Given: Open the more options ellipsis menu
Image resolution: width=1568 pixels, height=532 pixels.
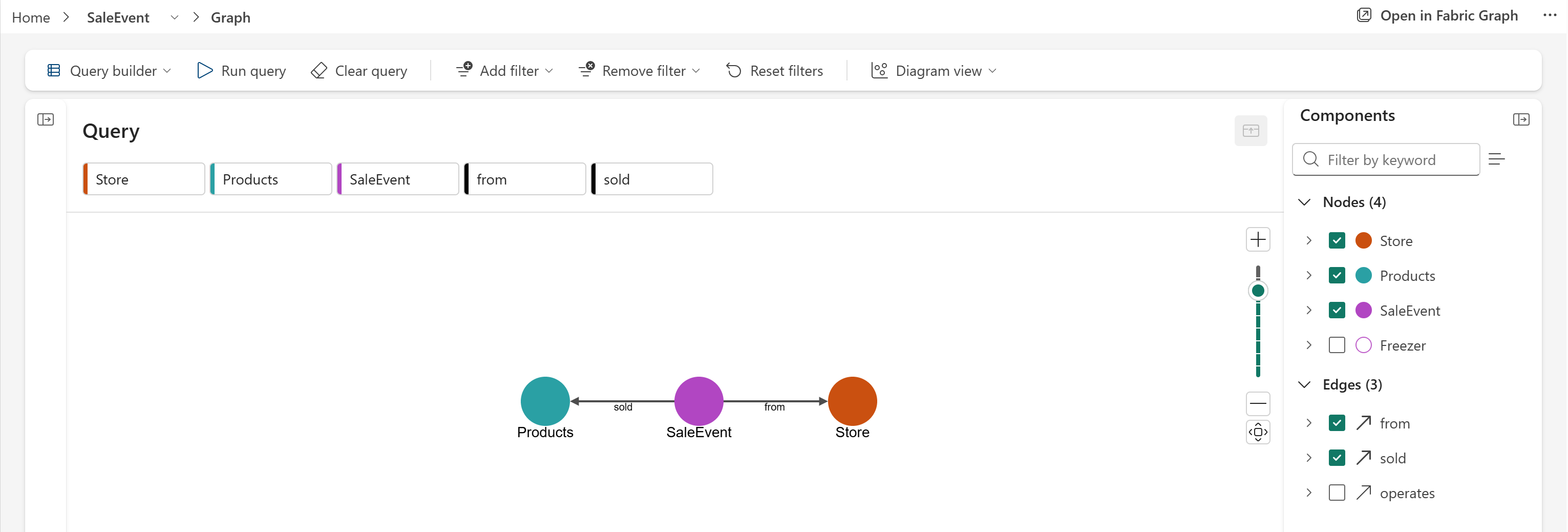Looking at the screenshot, I should coord(1550,16).
